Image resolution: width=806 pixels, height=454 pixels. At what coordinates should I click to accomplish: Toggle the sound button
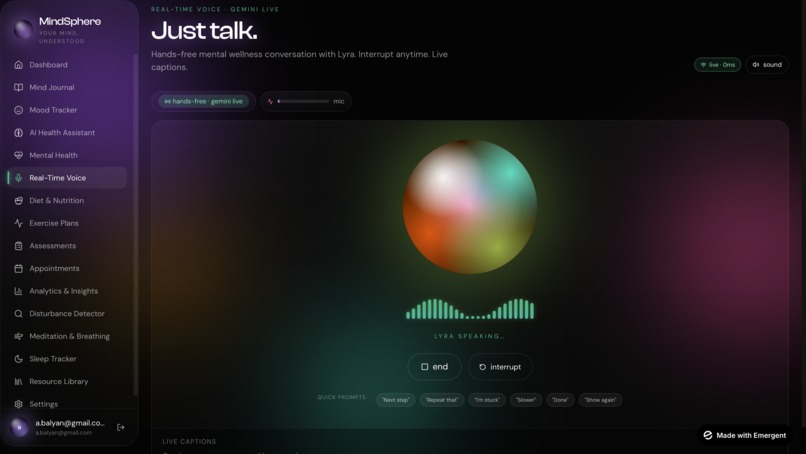(x=767, y=65)
